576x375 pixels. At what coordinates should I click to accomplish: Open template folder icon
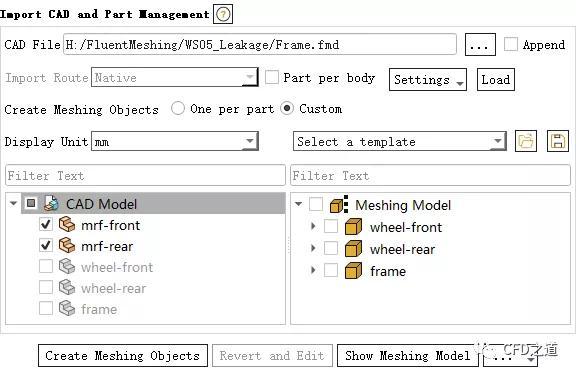526,141
